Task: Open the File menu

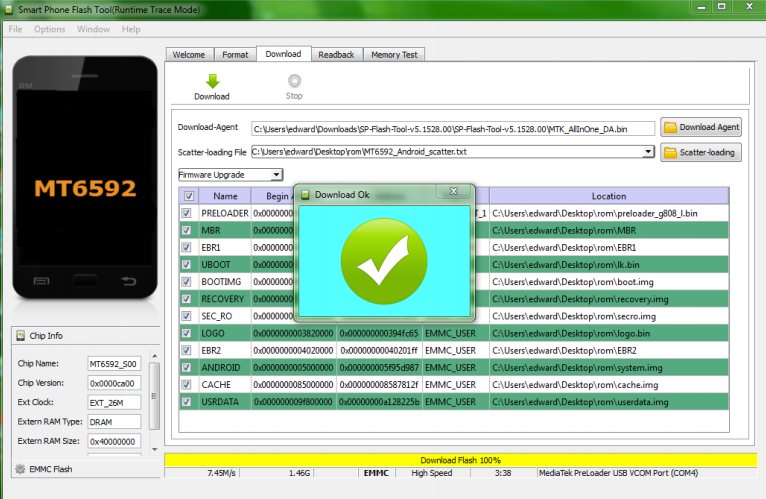Action: pyautogui.click(x=15, y=29)
